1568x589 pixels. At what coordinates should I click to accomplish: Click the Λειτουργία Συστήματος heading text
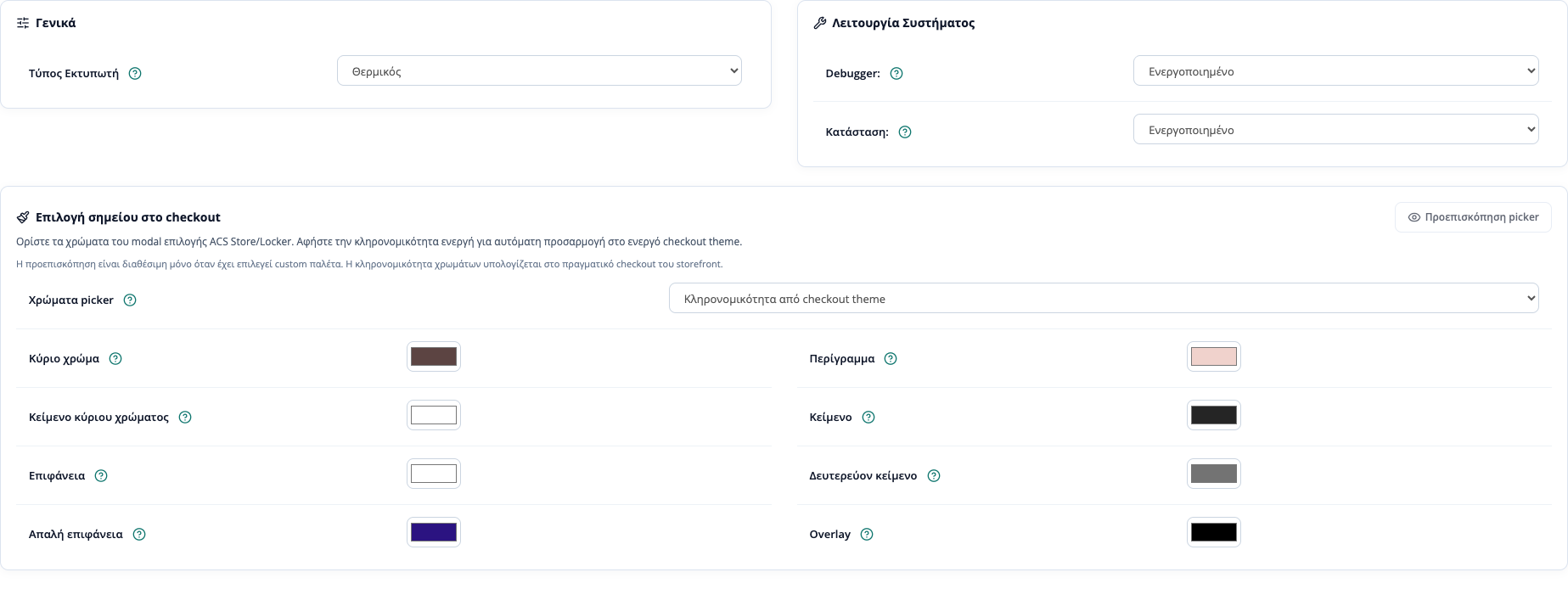(x=903, y=23)
